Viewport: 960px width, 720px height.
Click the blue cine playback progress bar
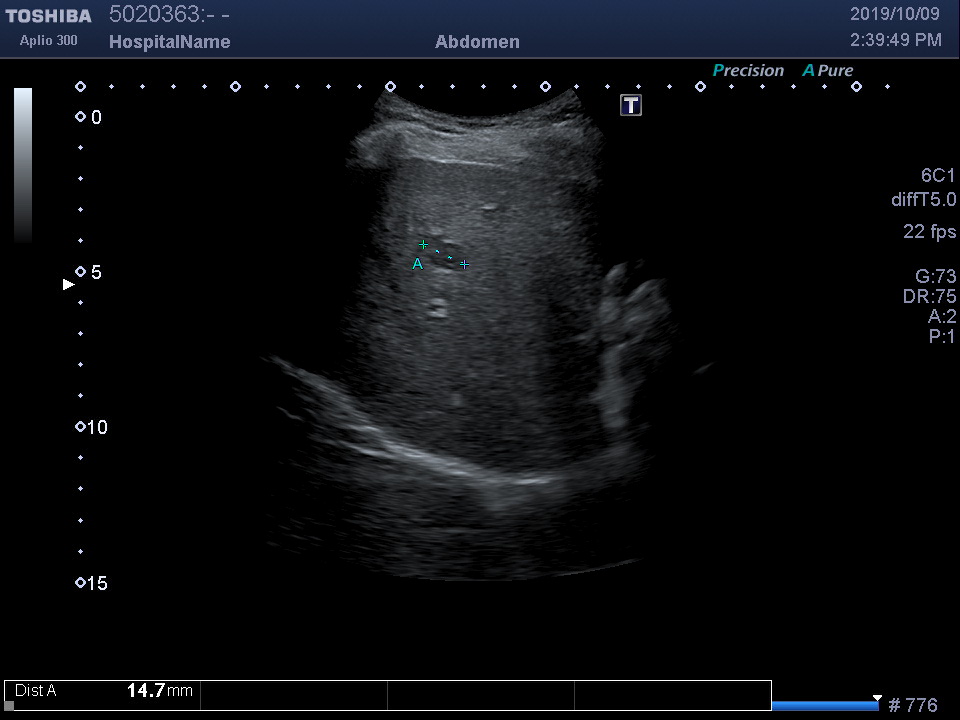pos(824,706)
